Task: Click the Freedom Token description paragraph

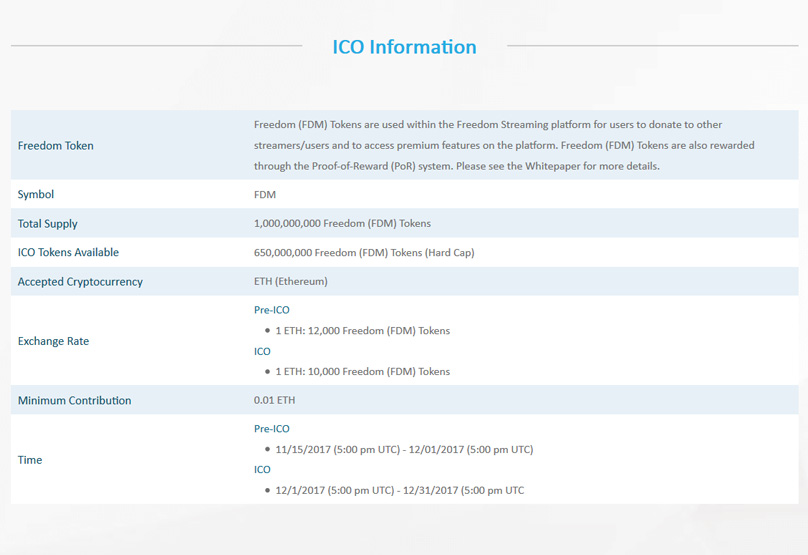Action: pyautogui.click(x=504, y=145)
